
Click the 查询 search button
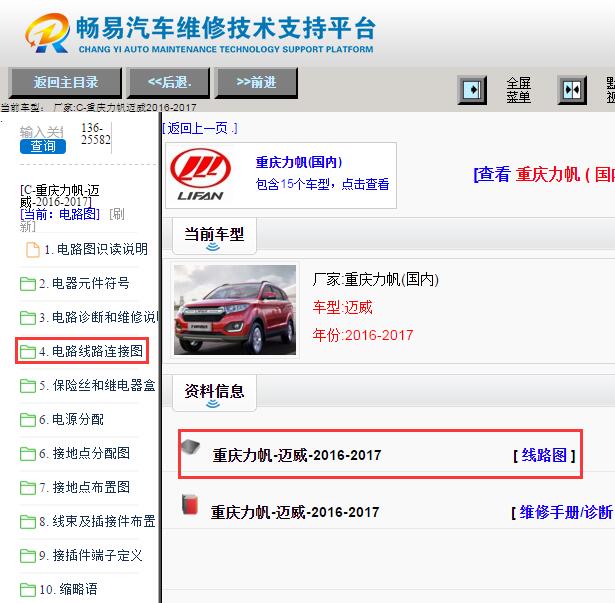(x=43, y=146)
